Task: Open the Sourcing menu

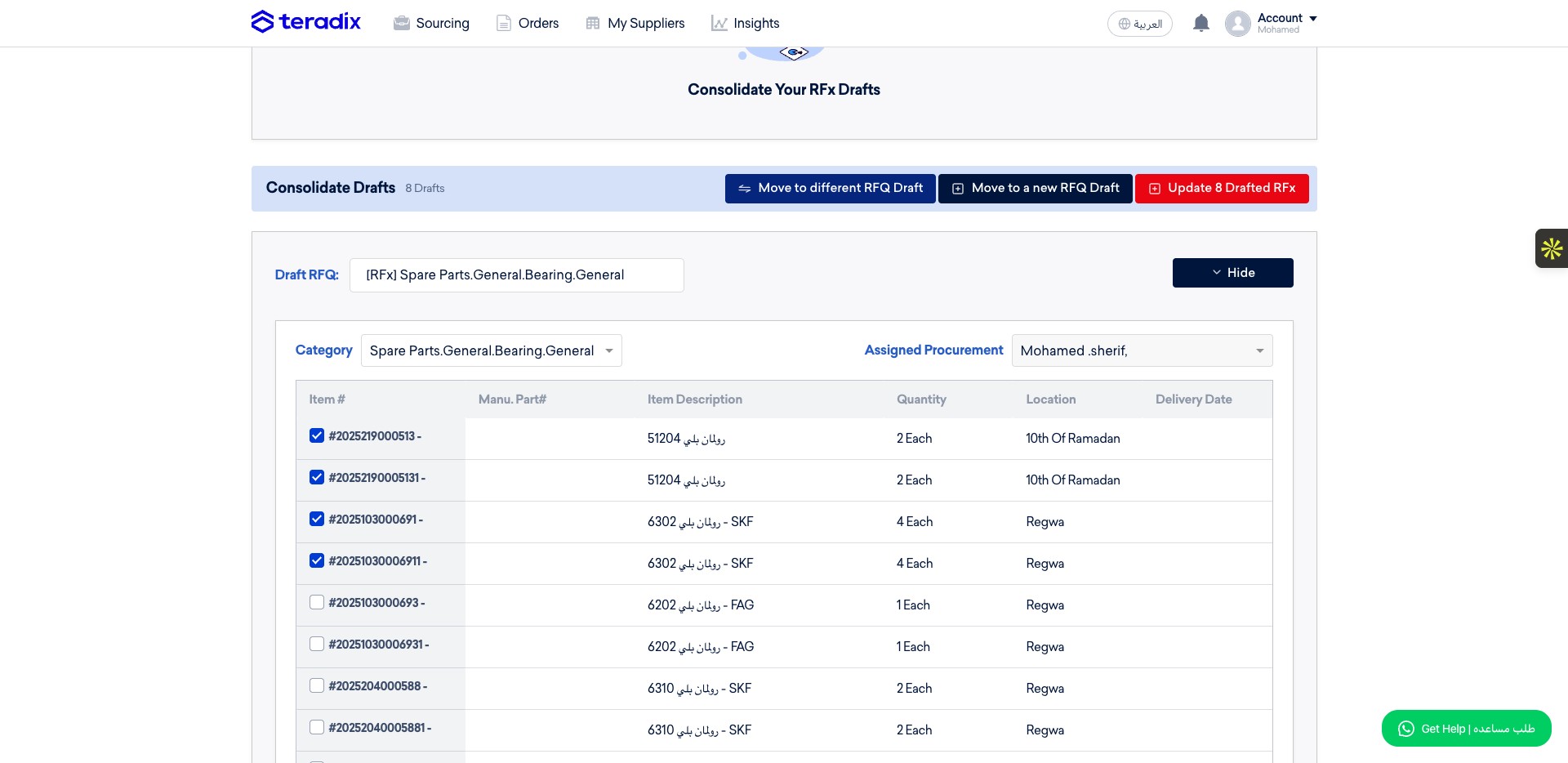Action: point(431,23)
